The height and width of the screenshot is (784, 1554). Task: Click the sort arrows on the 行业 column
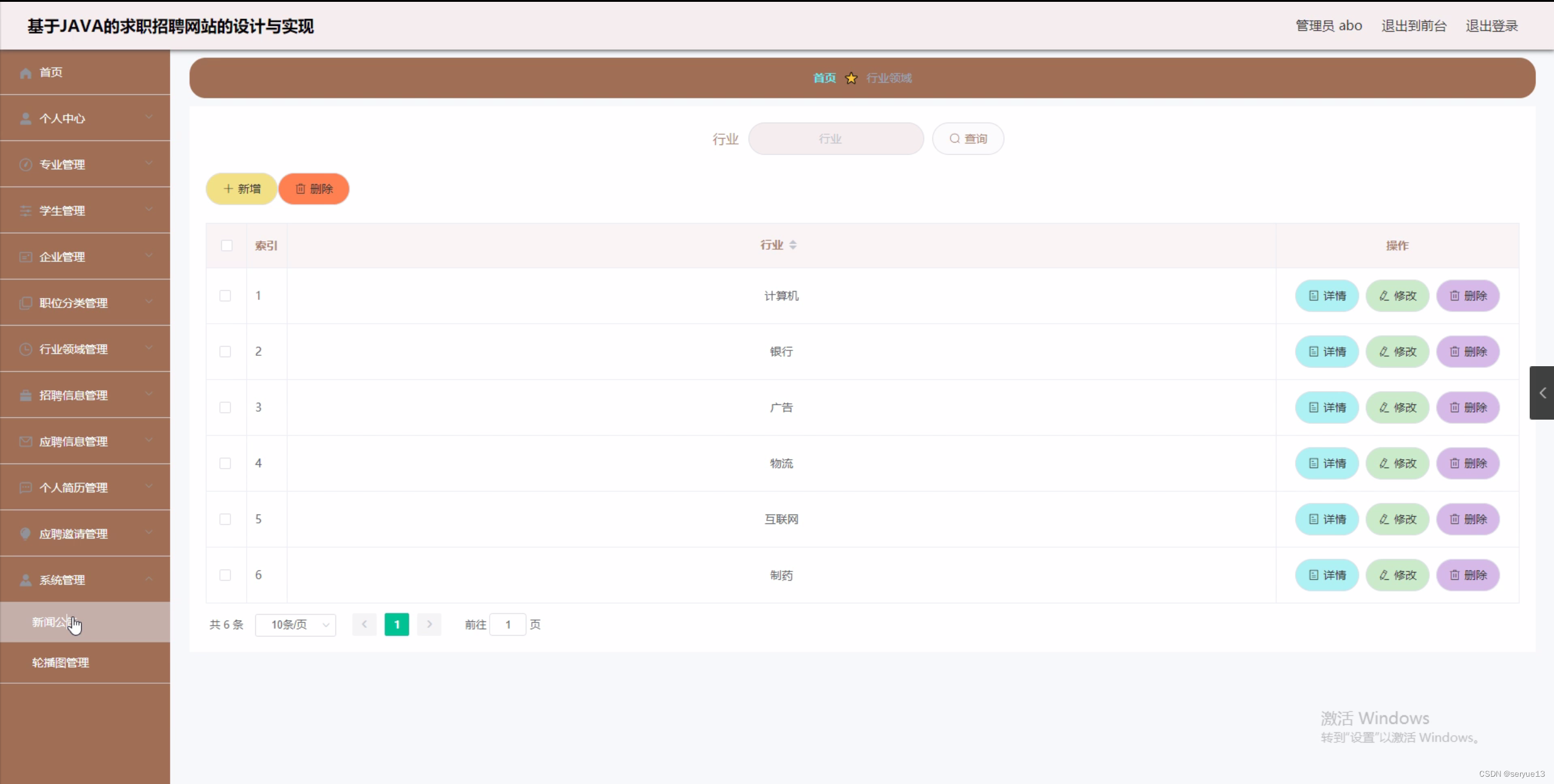793,245
